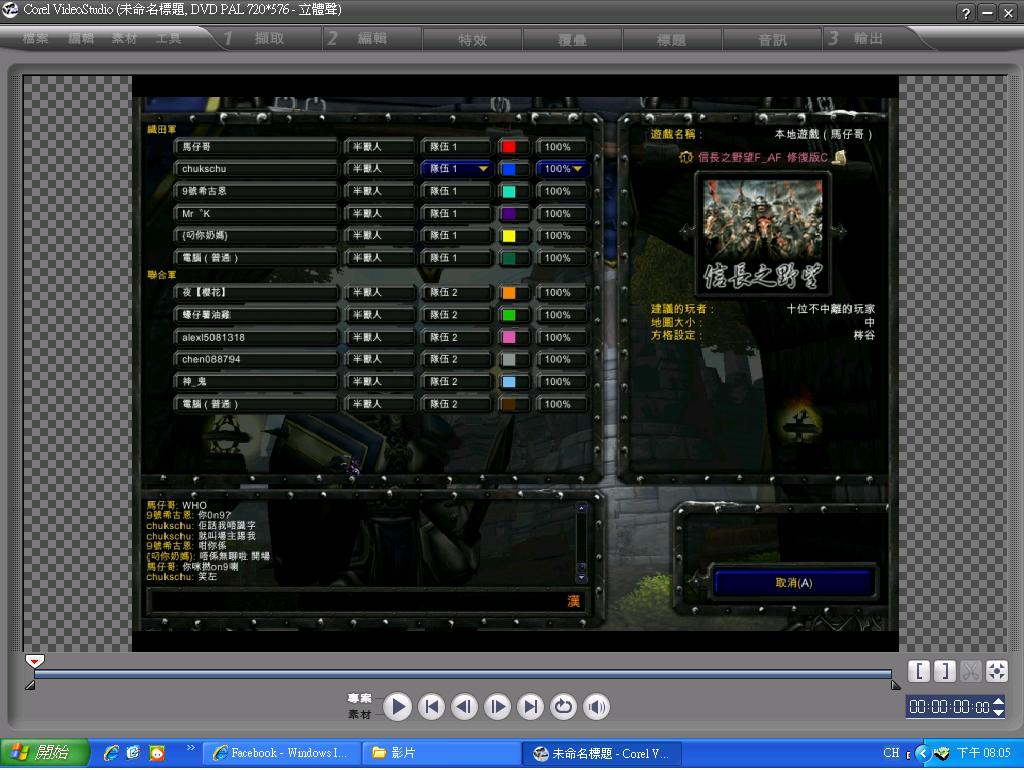Open the 工具 menu
The image size is (1024, 770).
(x=168, y=39)
